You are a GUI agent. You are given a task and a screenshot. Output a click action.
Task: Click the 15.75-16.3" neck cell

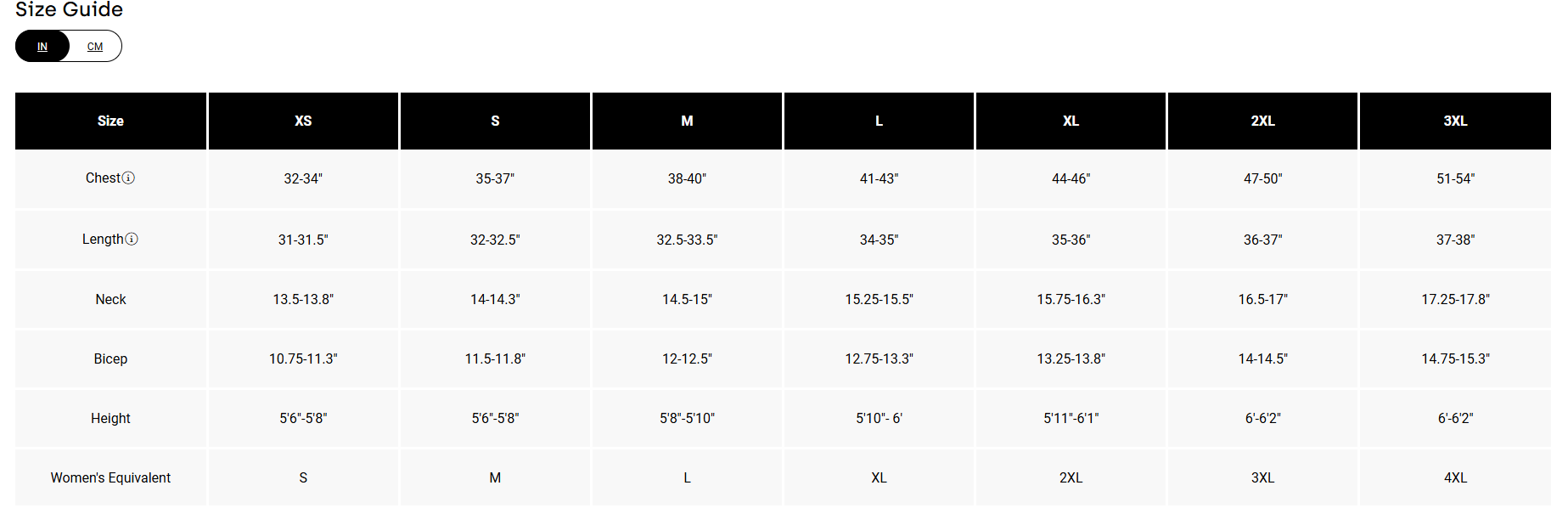[x=1071, y=299]
